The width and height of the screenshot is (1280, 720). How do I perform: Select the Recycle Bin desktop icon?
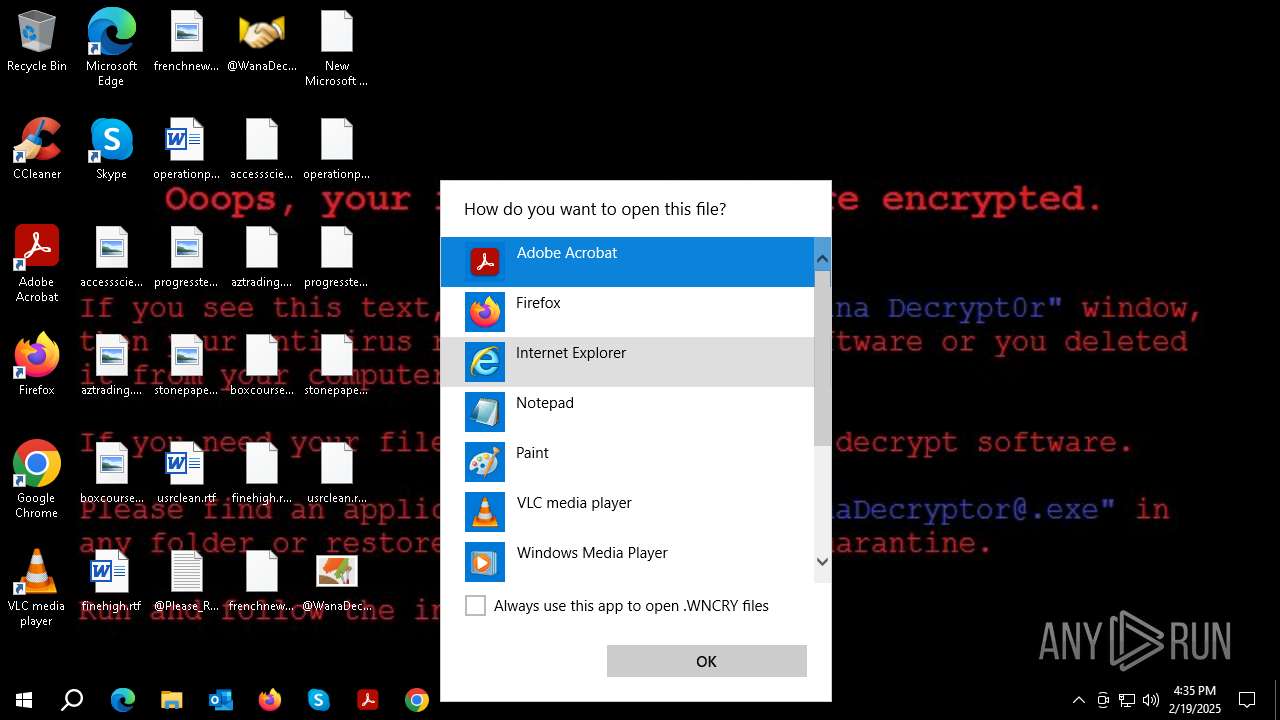(37, 42)
